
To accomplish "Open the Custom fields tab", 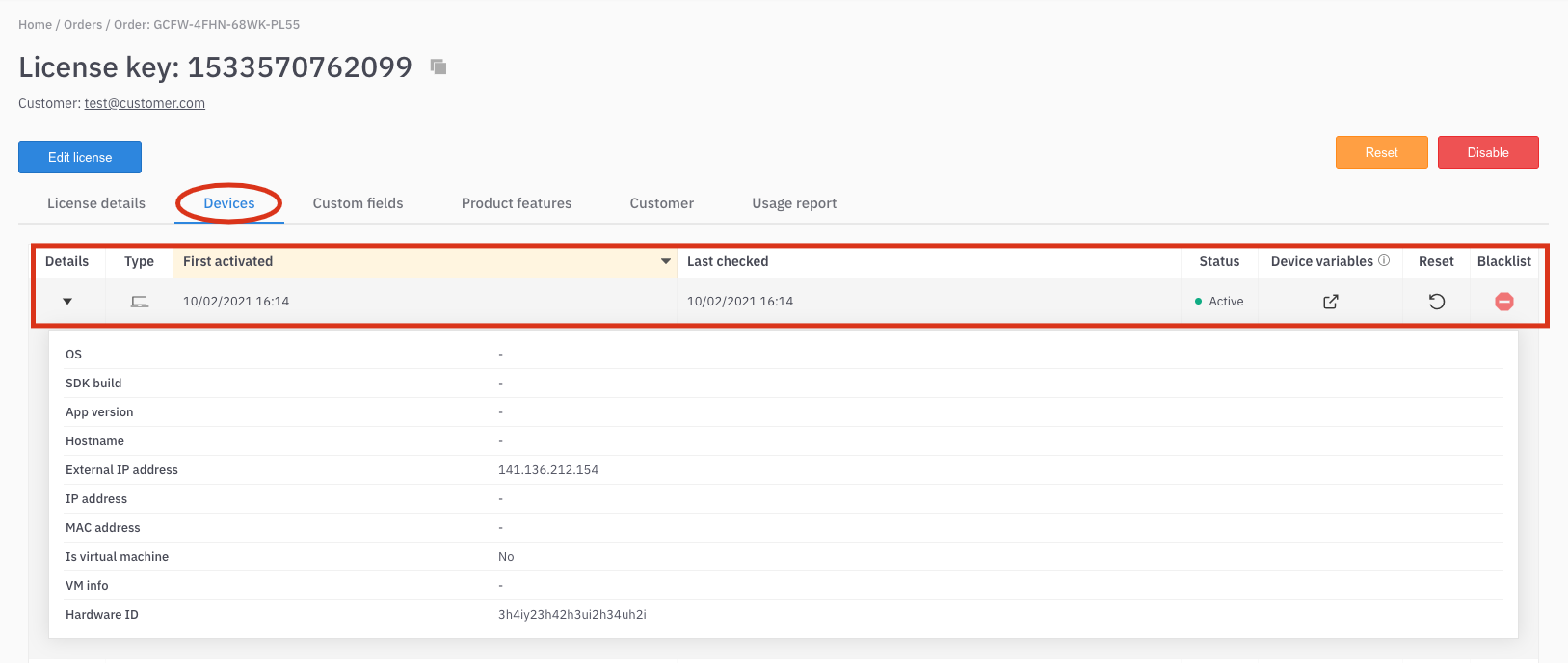I will [358, 203].
